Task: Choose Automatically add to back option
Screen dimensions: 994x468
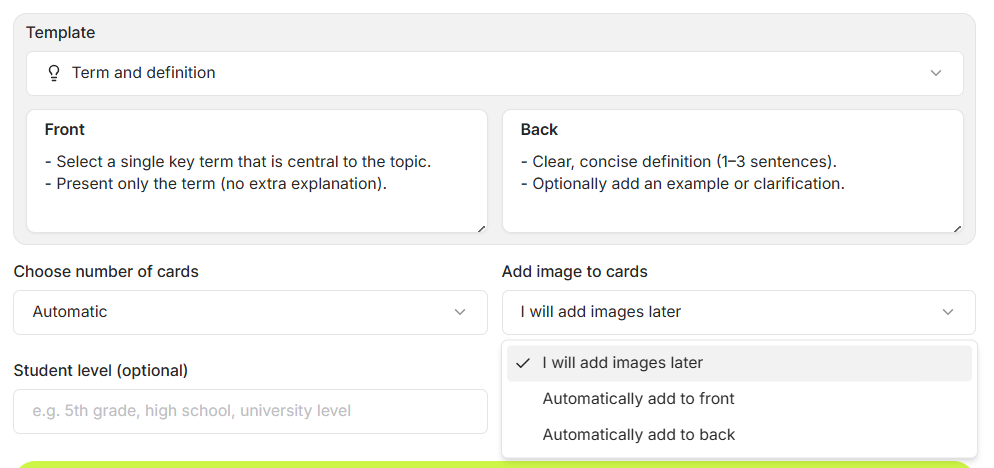Action: (739, 435)
